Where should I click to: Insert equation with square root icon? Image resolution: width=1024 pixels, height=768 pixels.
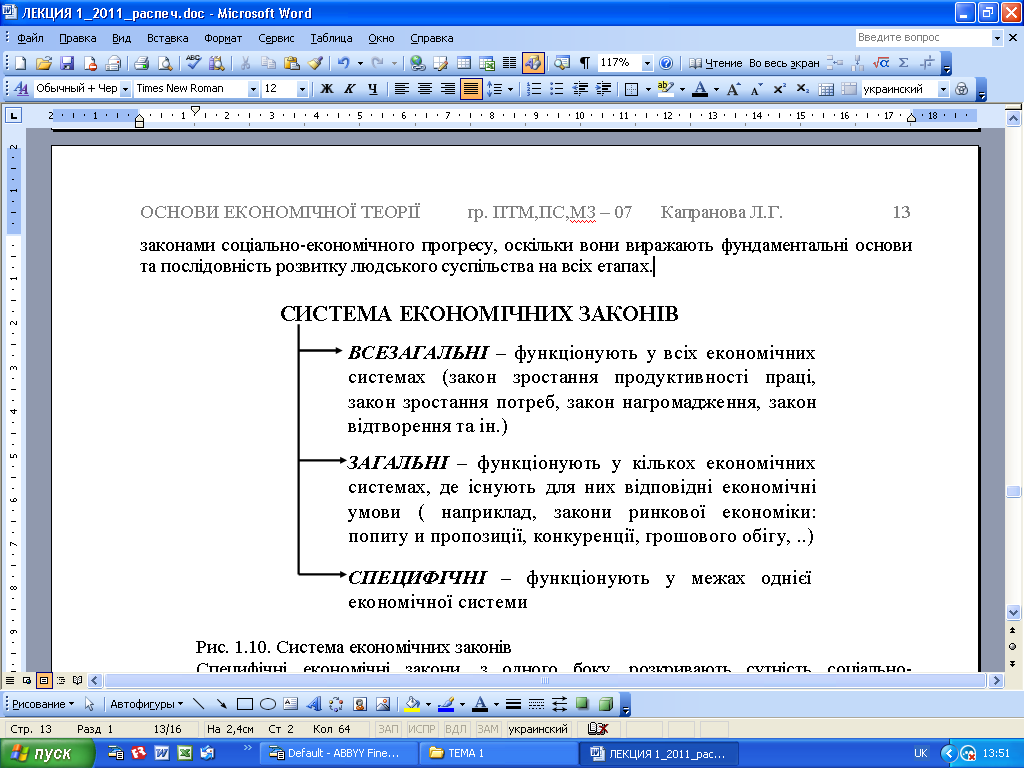pos(881,63)
